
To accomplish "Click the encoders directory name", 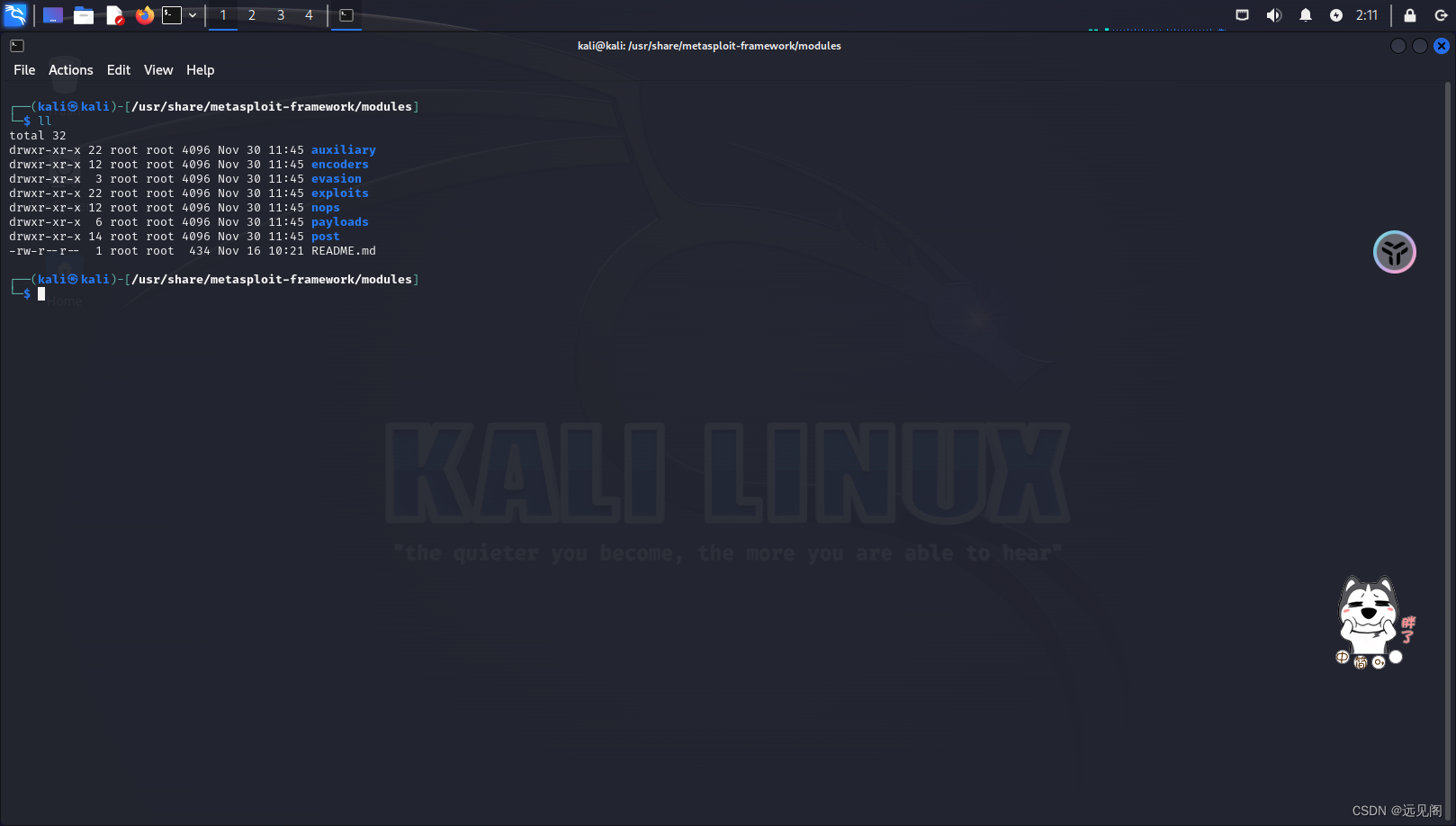I will pos(340,165).
